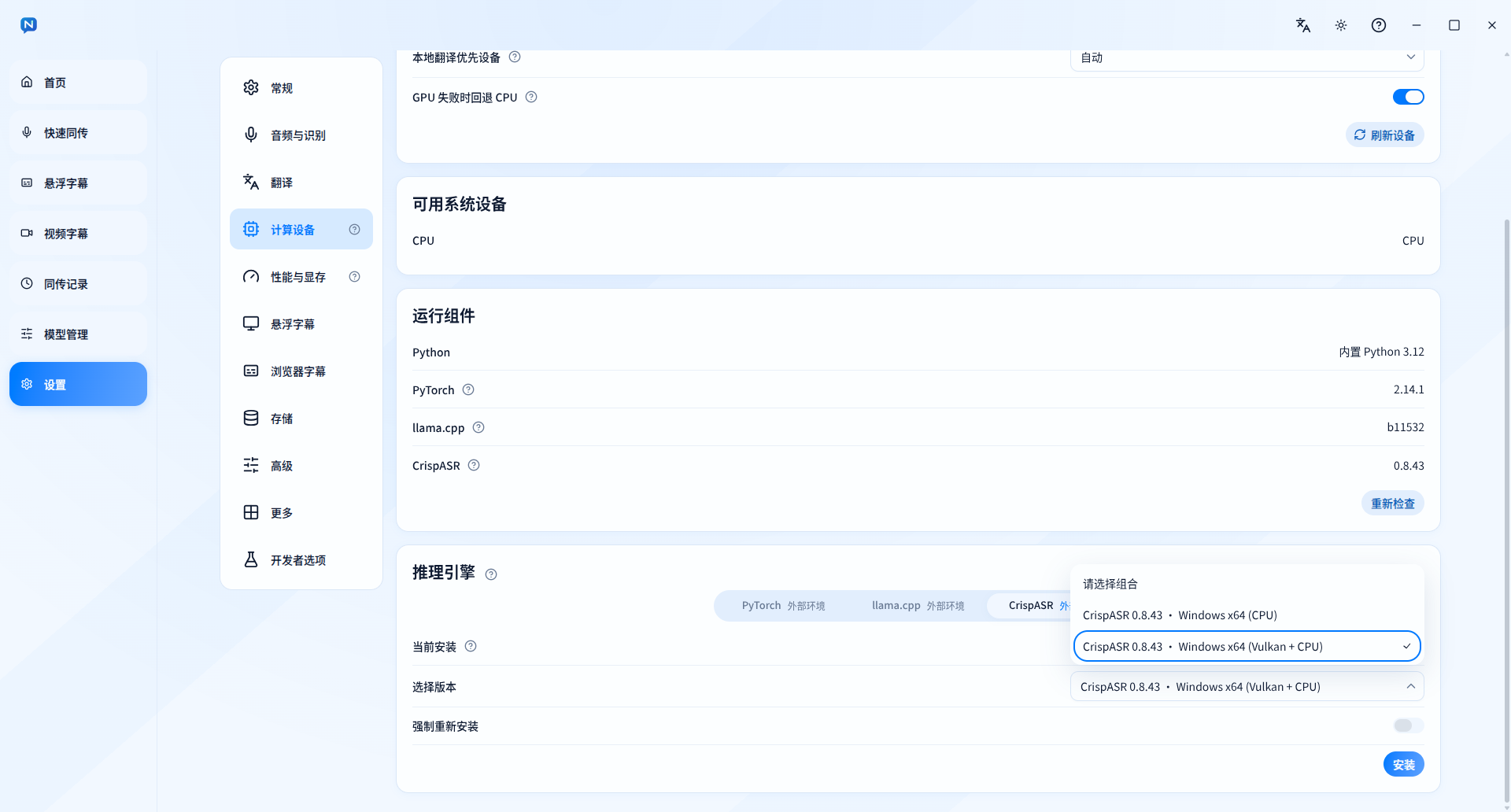Switch engine tab to PyTorch
1511x812 pixels.
pos(783,605)
